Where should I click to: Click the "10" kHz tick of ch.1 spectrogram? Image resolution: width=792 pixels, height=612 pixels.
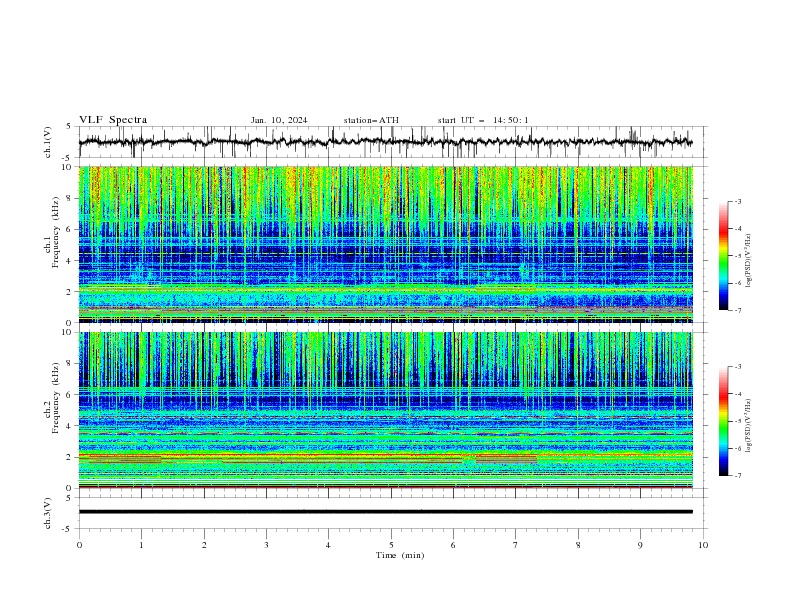coord(67,167)
